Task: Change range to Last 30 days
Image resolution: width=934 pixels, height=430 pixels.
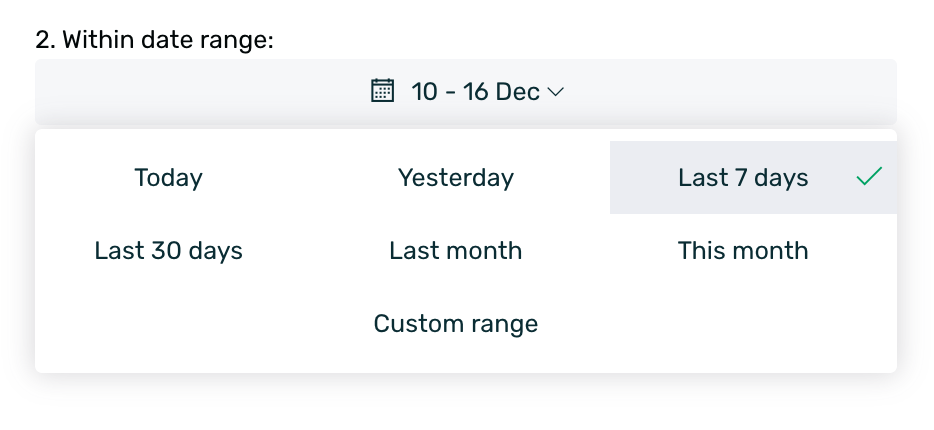Action: pos(168,250)
